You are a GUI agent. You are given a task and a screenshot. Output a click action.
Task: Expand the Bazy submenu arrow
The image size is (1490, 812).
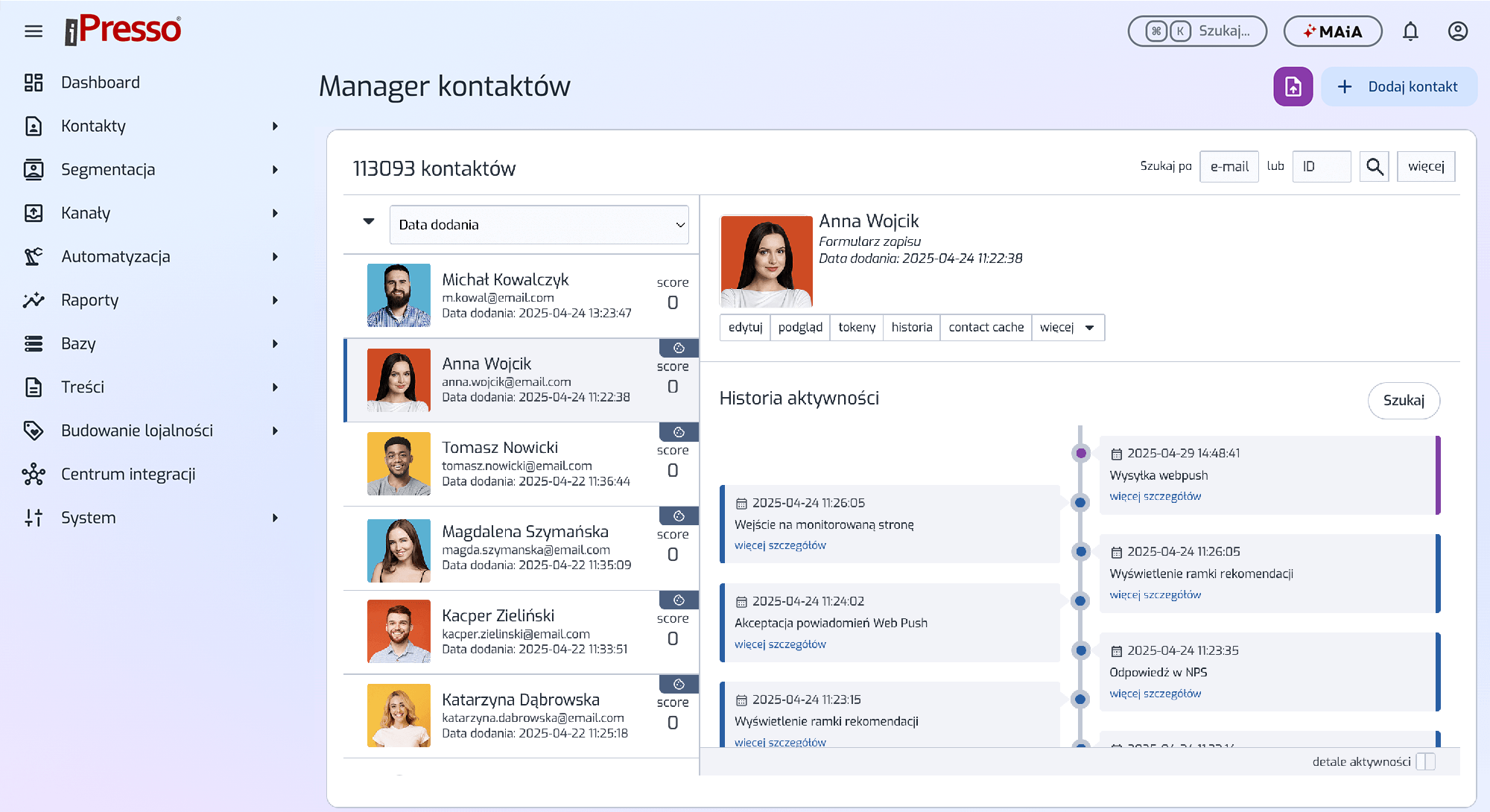[x=275, y=344]
